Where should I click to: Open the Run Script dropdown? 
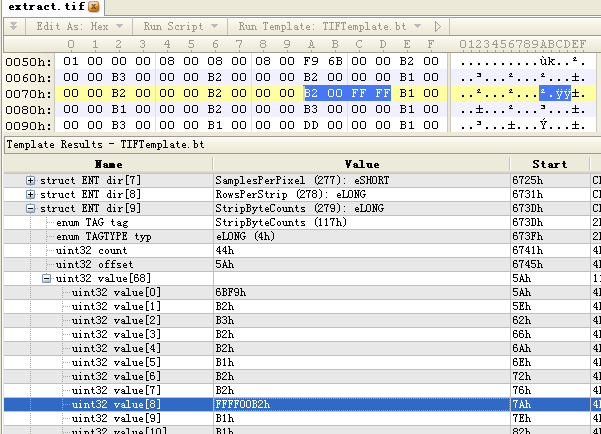[x=181, y=26]
